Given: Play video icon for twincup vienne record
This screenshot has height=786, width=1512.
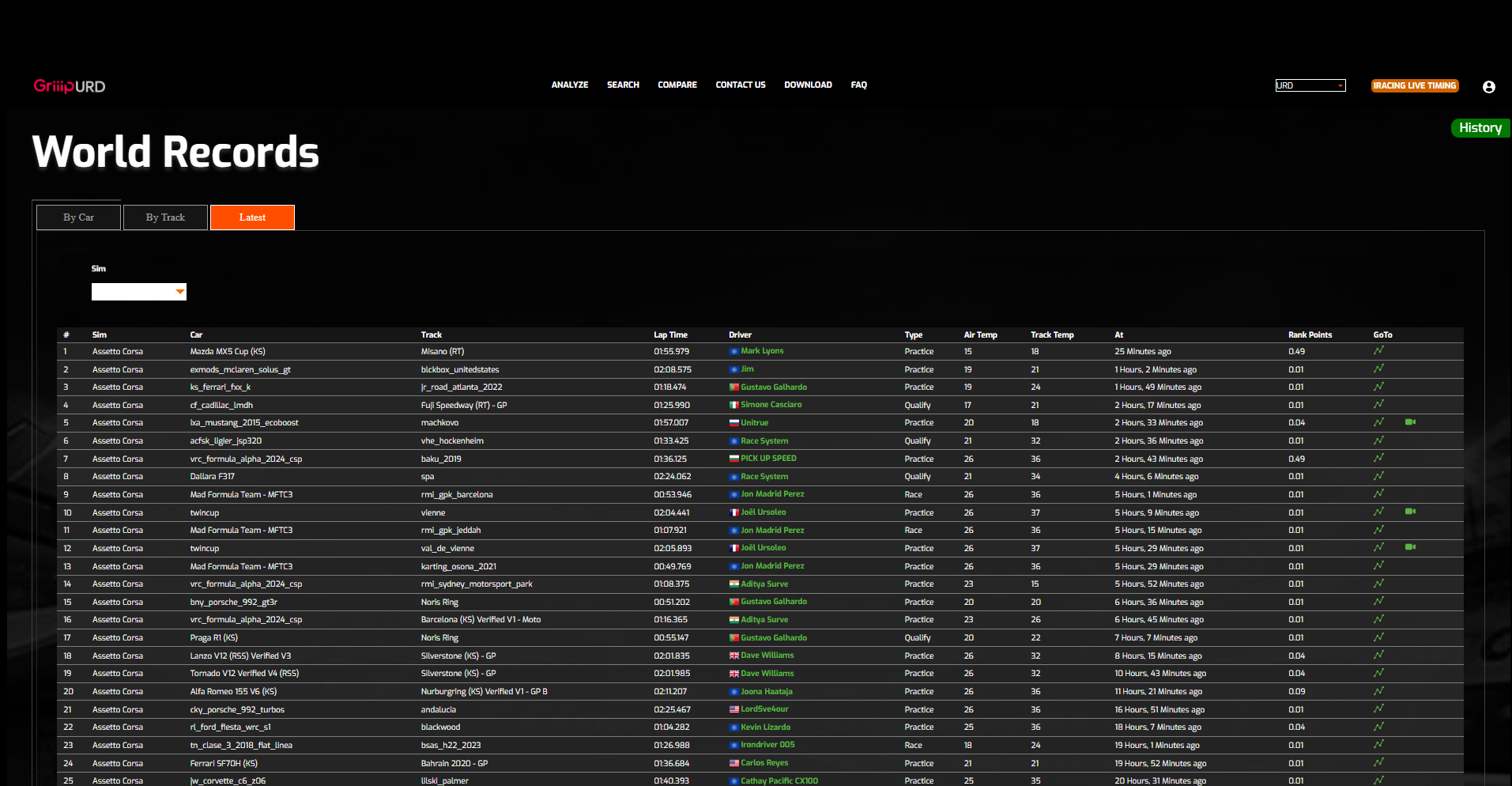Looking at the screenshot, I should (x=1410, y=512).
